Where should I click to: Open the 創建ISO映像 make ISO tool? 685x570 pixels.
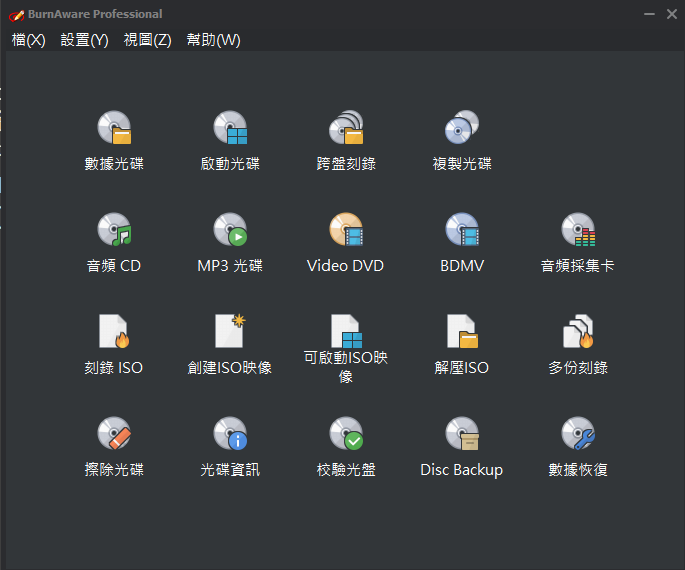point(230,345)
